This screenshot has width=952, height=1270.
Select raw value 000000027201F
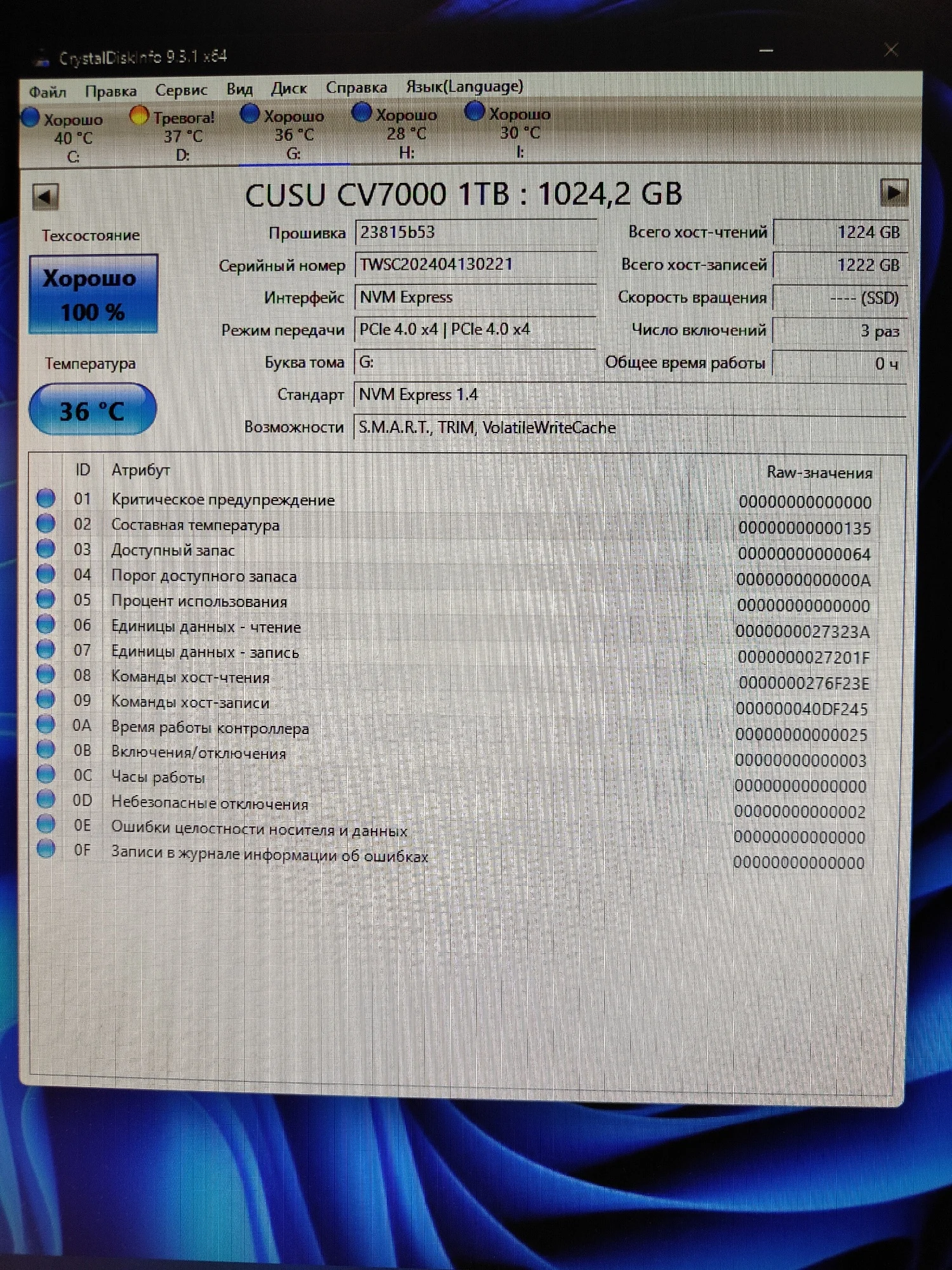pos(803,657)
